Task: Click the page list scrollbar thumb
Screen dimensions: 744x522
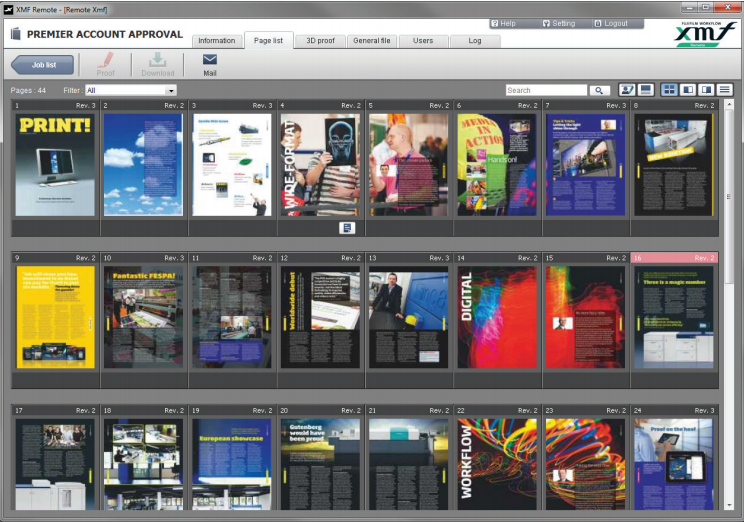Action: (x=729, y=197)
